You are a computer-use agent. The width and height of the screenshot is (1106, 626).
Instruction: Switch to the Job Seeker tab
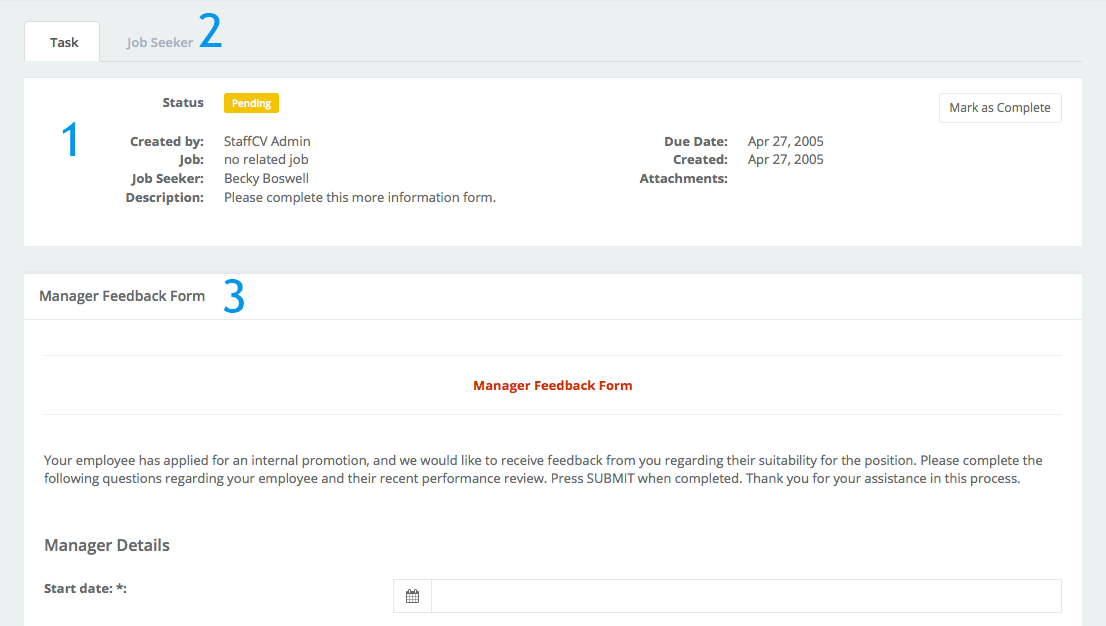(159, 42)
